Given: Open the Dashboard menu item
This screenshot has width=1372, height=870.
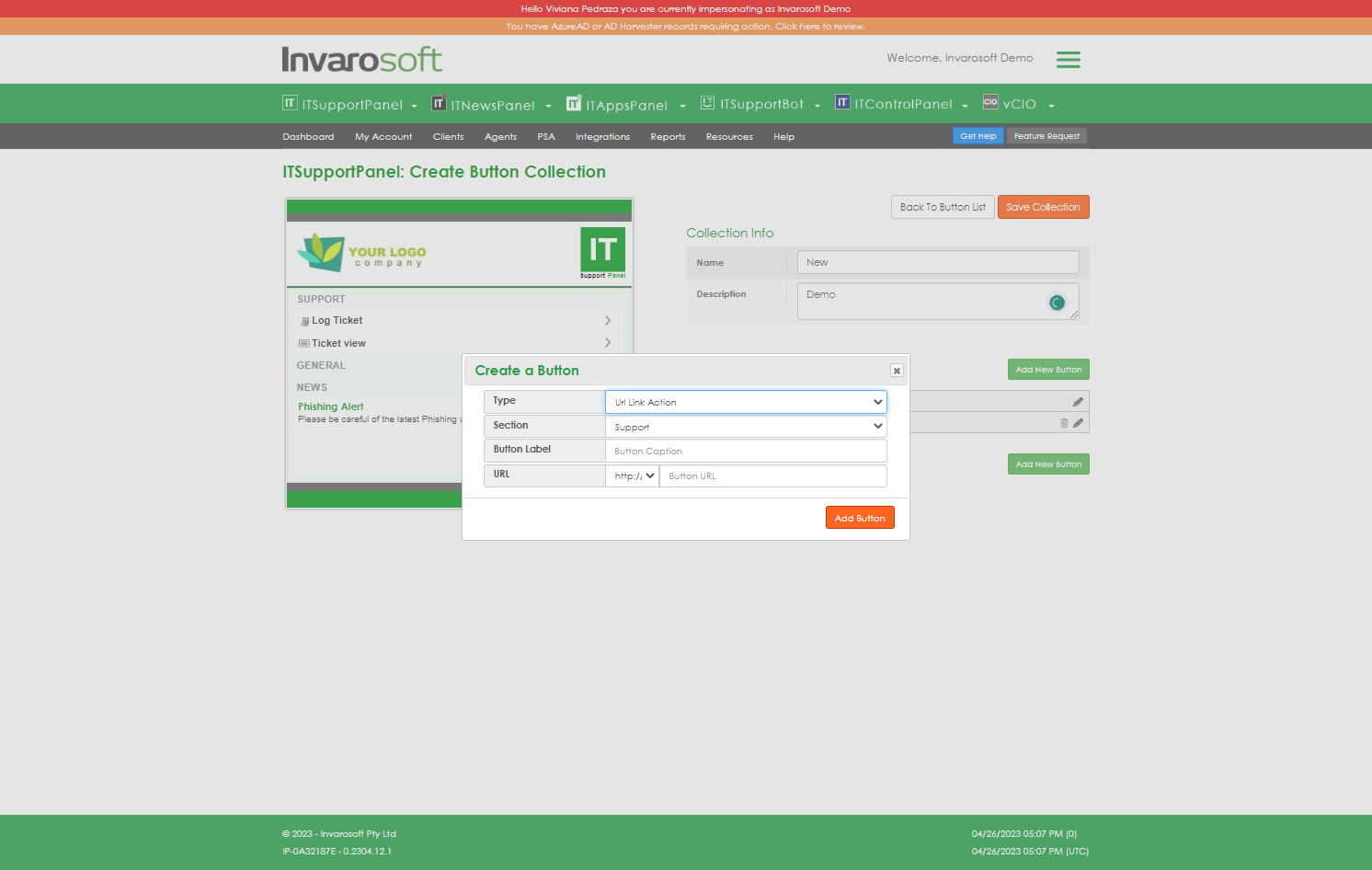Looking at the screenshot, I should (x=308, y=137).
